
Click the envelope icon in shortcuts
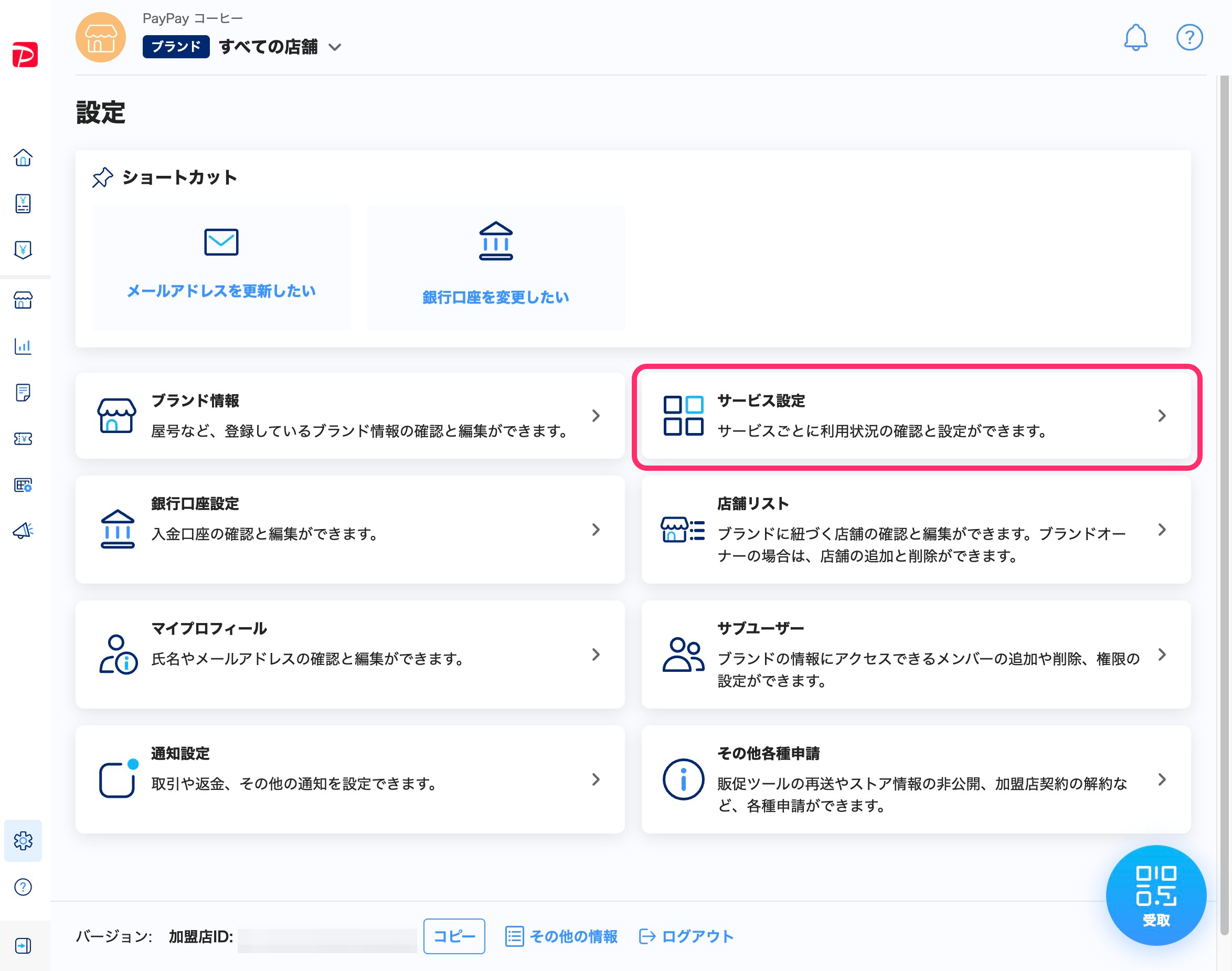pos(221,242)
